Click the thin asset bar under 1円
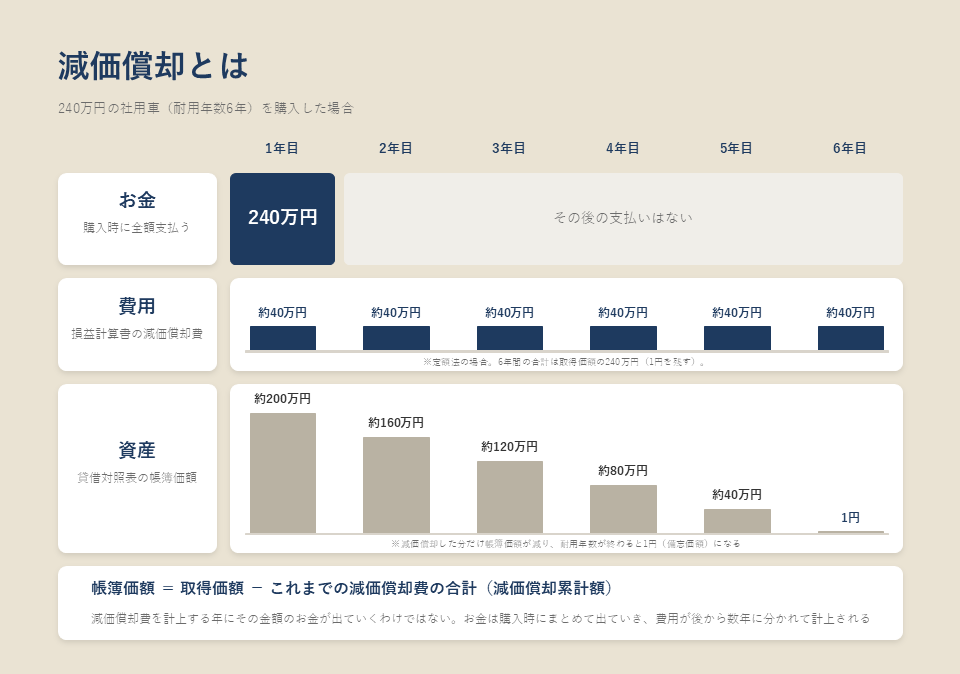Screen dimensions: 960x674 851,532
